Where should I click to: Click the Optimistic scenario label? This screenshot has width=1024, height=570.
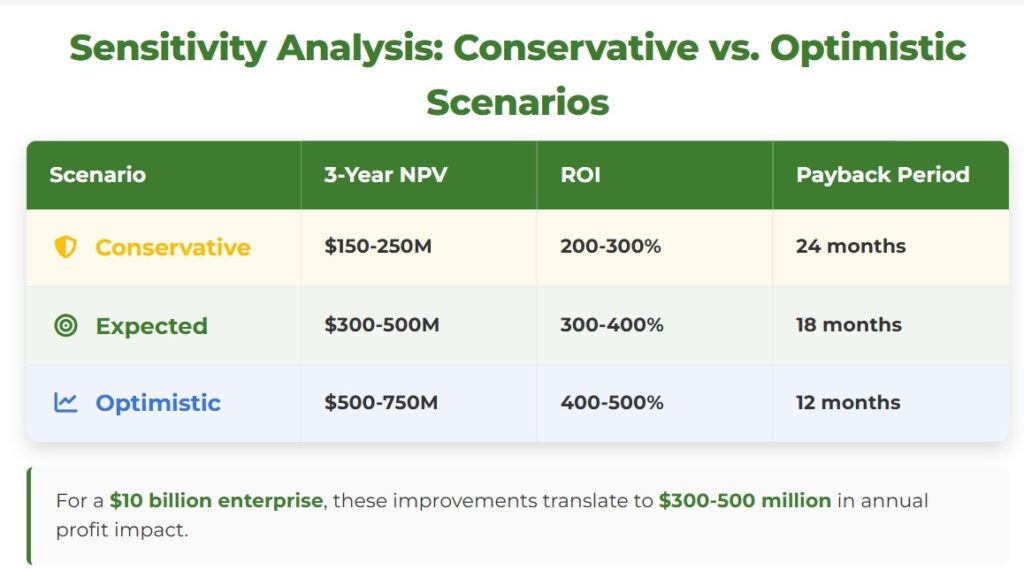[x=158, y=403]
